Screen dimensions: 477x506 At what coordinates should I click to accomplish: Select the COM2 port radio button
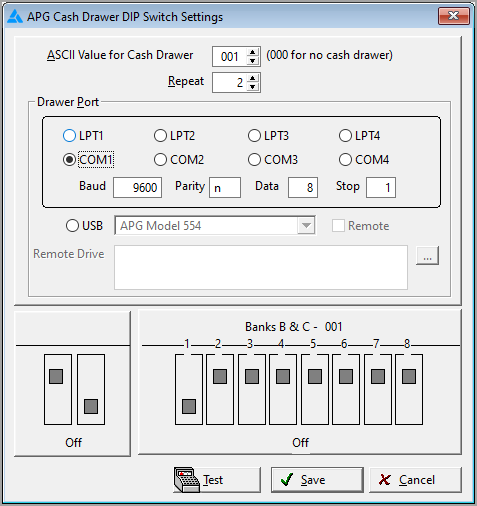click(179, 160)
